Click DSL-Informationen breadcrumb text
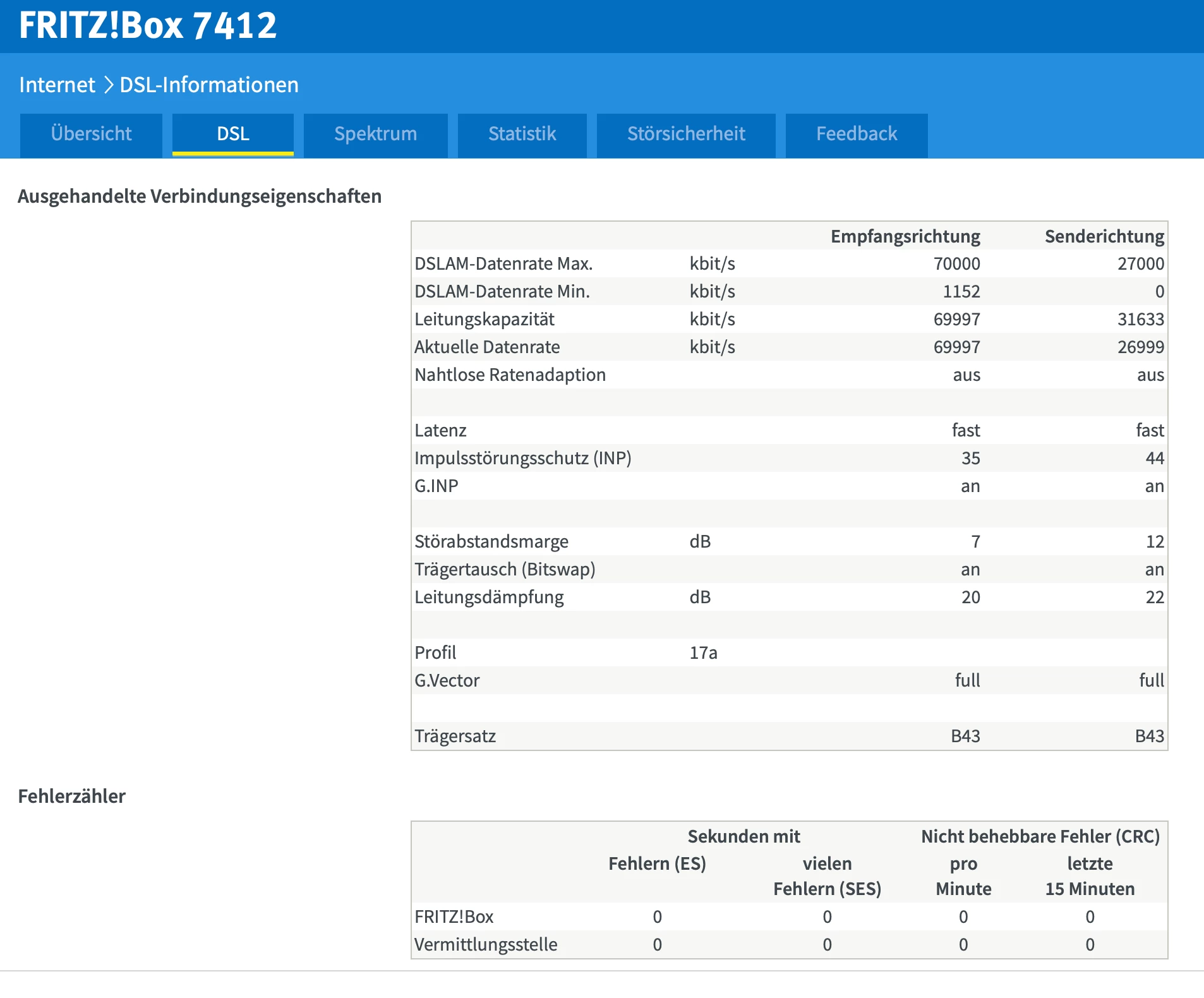This screenshot has width=1204, height=998. 209,85
